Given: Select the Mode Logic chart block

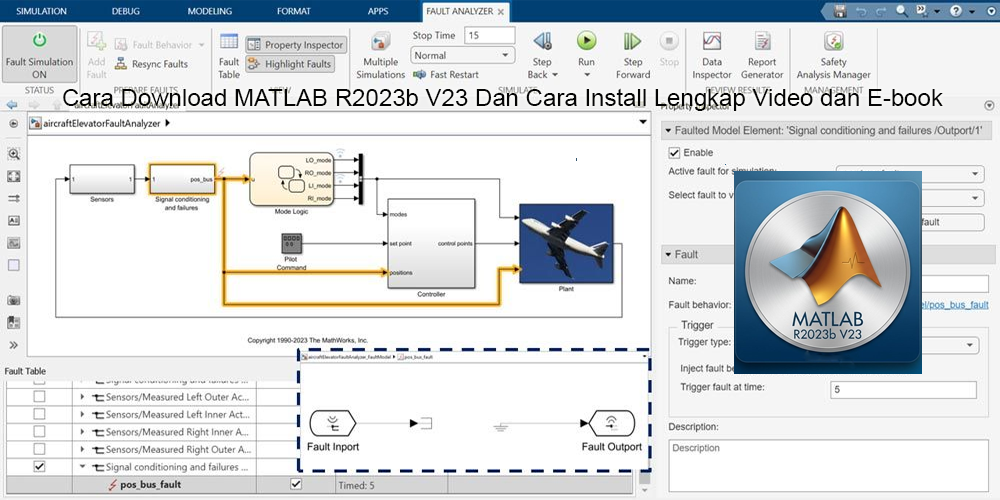Looking at the screenshot, I should 292,179.
